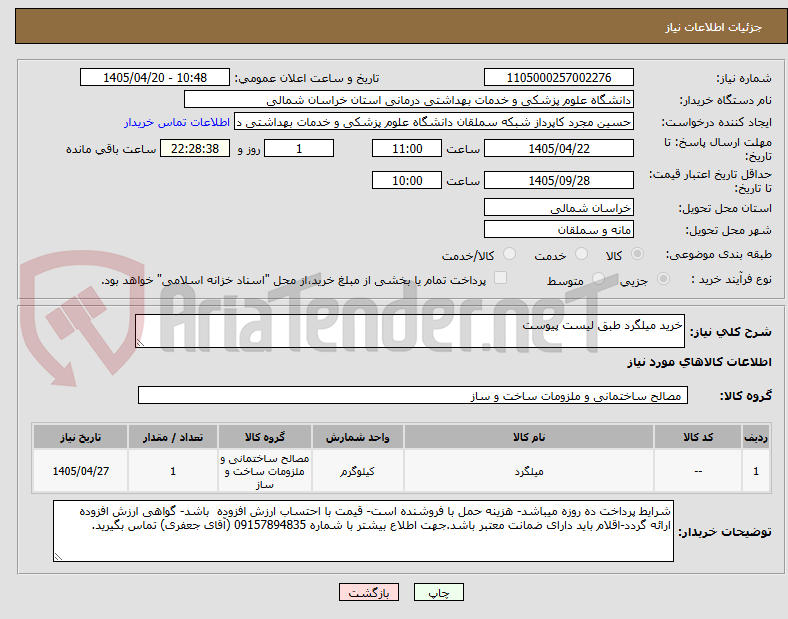
Task: Click the buyer notes text area
Action: click(x=363, y=531)
